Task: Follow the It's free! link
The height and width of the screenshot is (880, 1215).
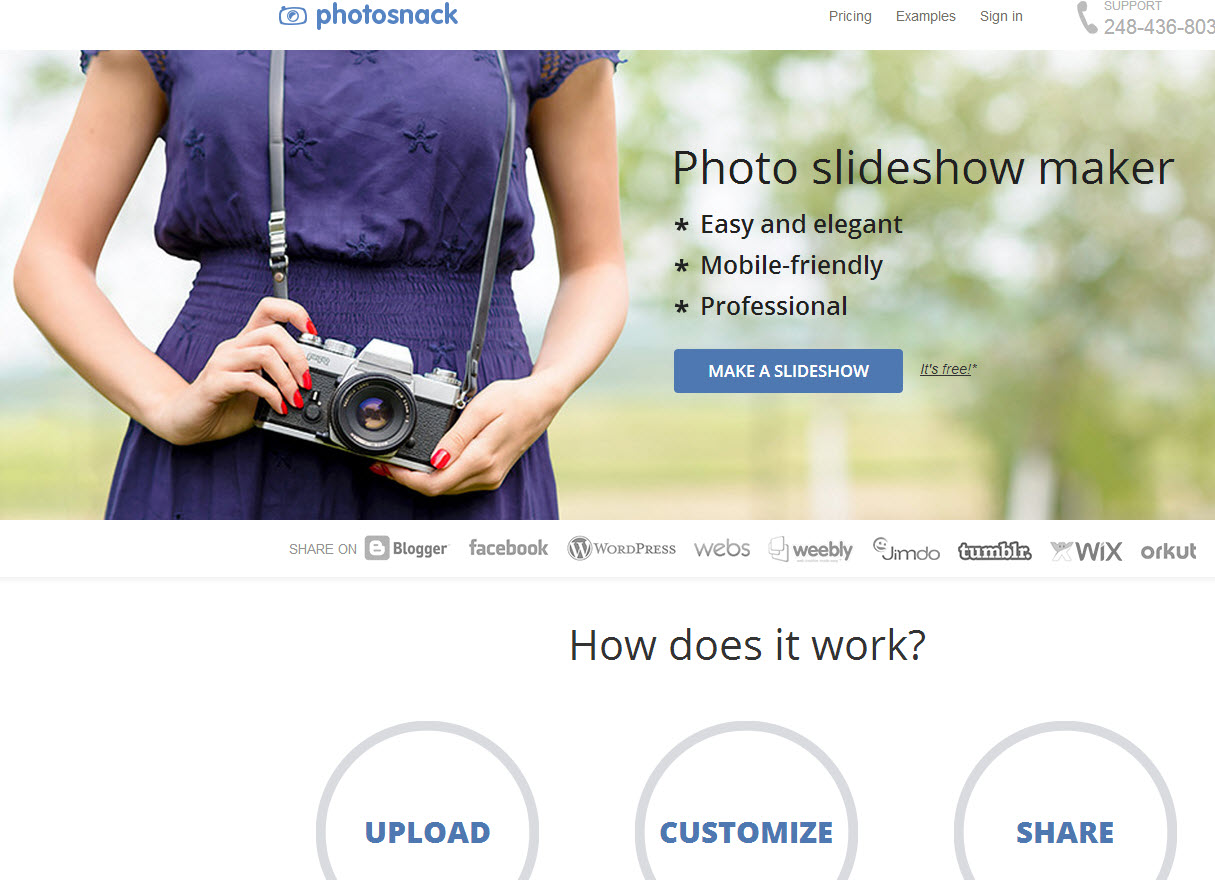Action: 948,369
